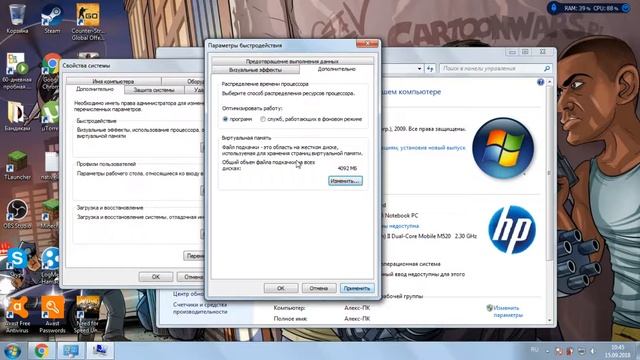Viewport: 640px width, 360px height.
Task: Click the "4092 МБ" paging file value
Action: pyautogui.click(x=347, y=168)
